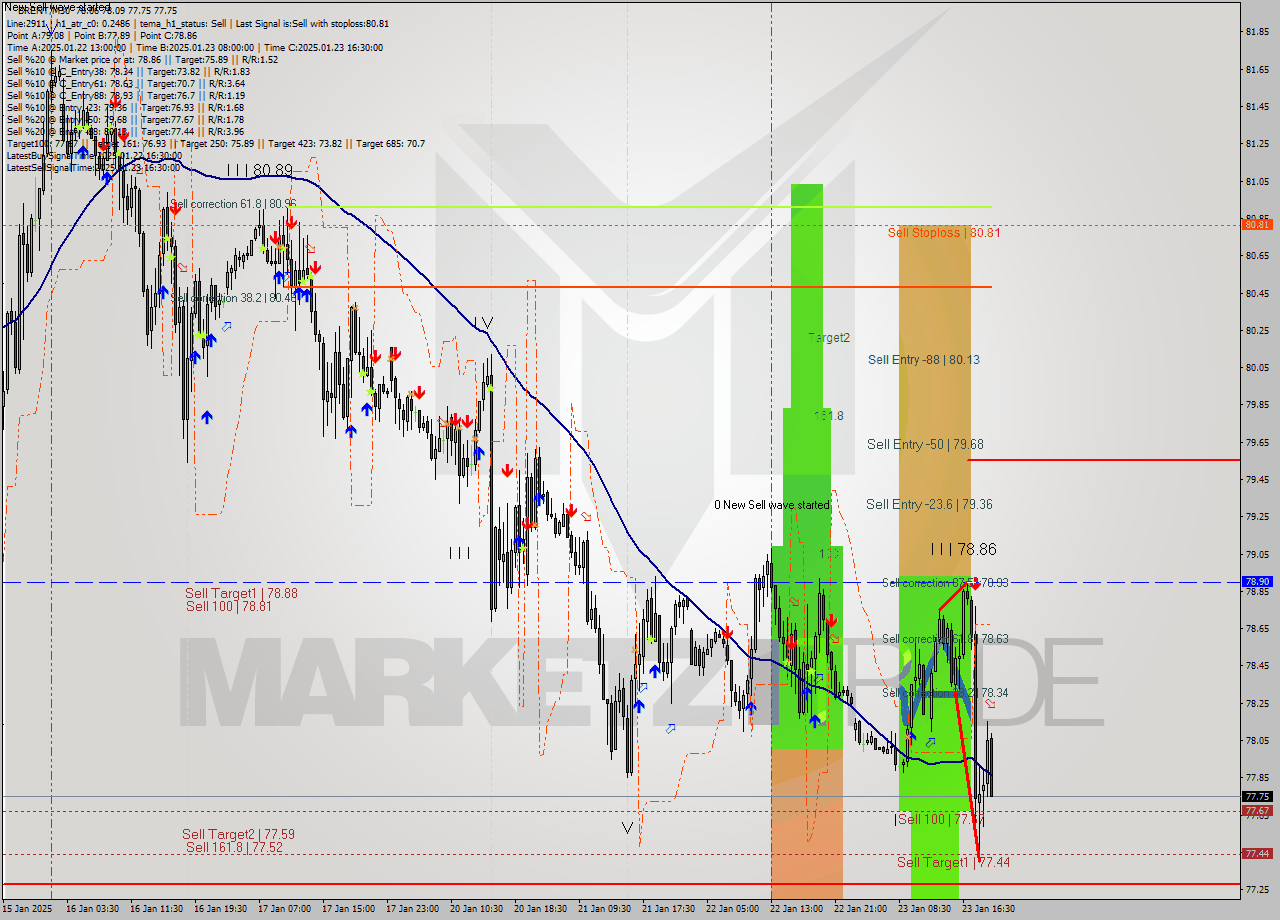Click the 79.25 price axis value
This screenshot has width=1280, height=920.
1257,517
